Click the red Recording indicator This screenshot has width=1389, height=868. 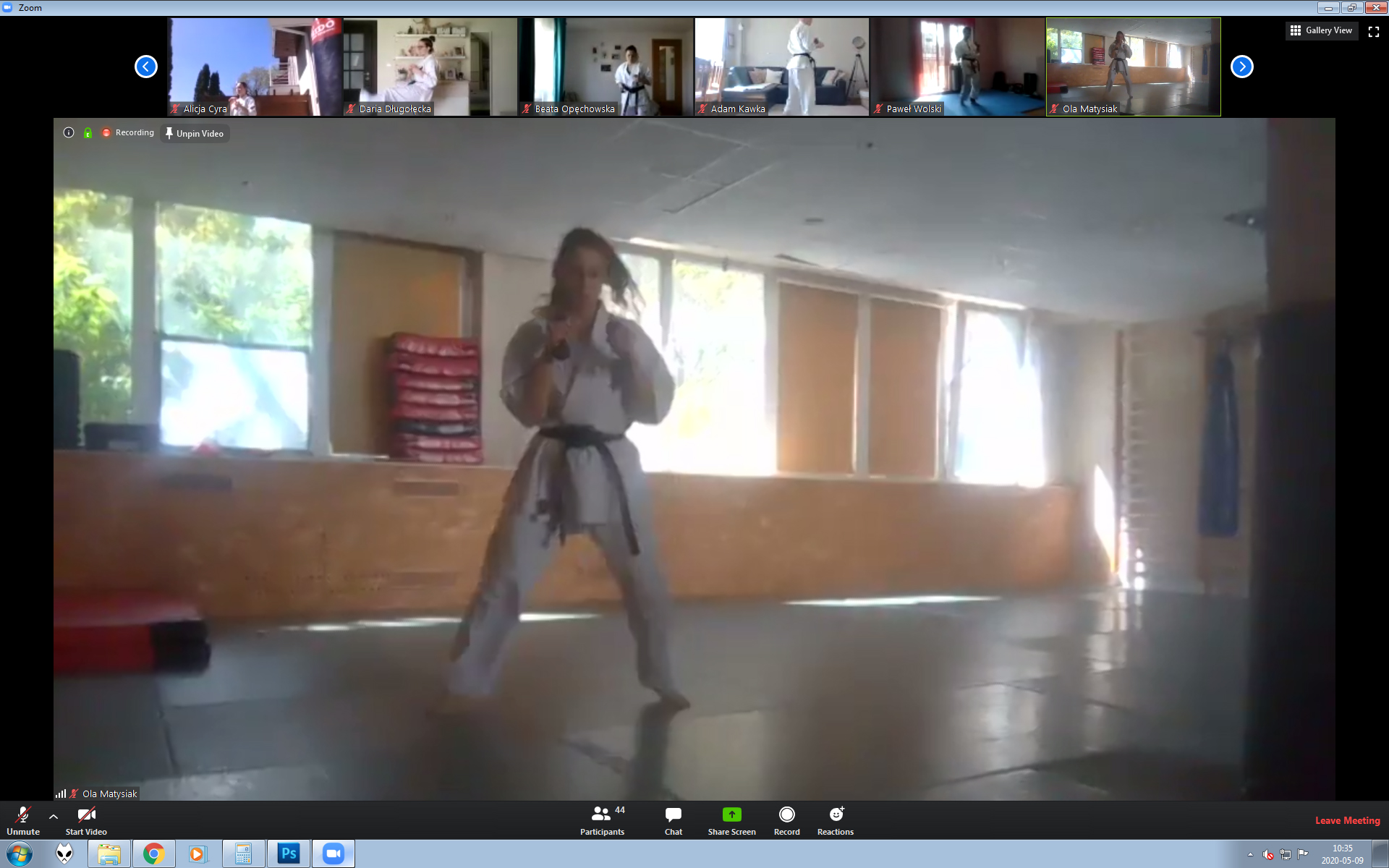(x=128, y=132)
